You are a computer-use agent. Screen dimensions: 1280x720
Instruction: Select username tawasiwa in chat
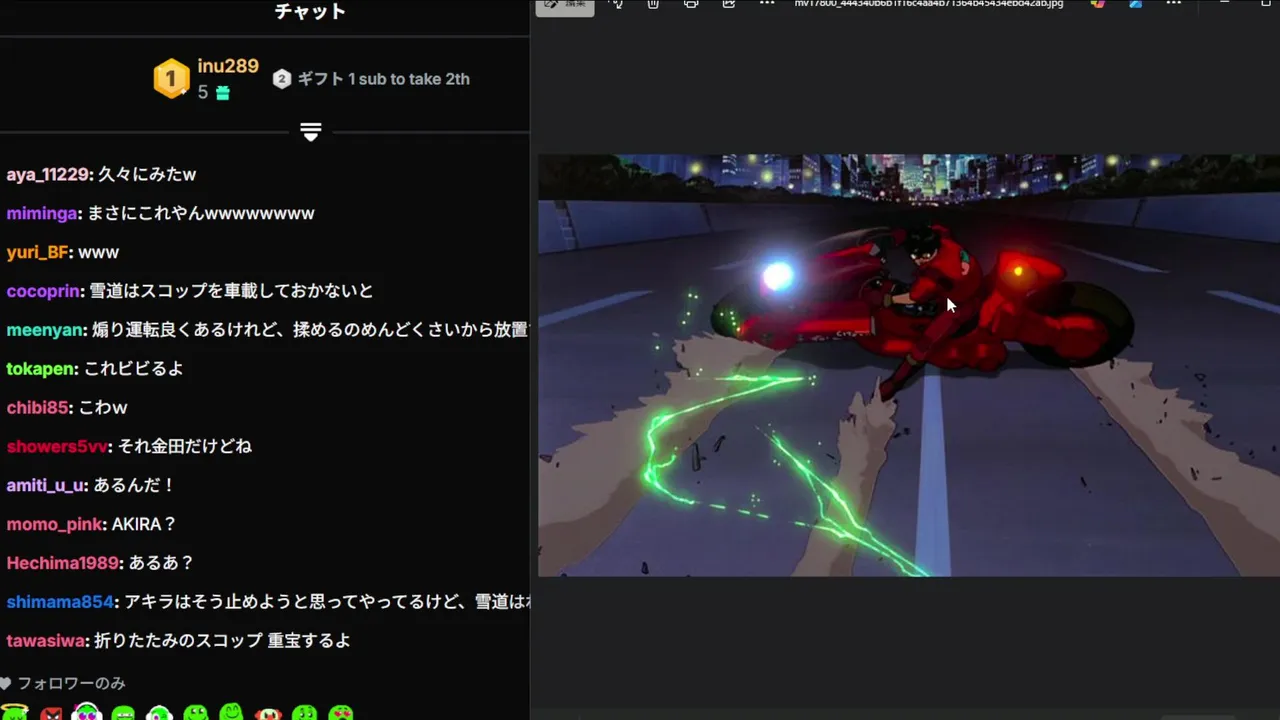(46, 641)
